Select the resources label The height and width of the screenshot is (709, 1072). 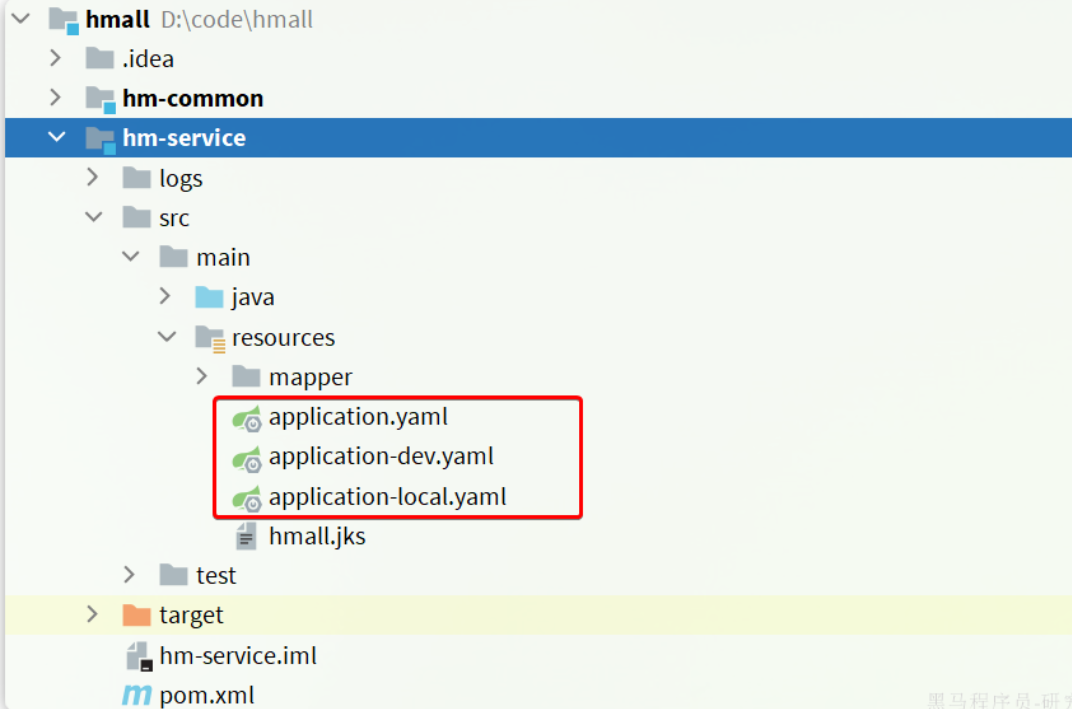click(x=284, y=338)
